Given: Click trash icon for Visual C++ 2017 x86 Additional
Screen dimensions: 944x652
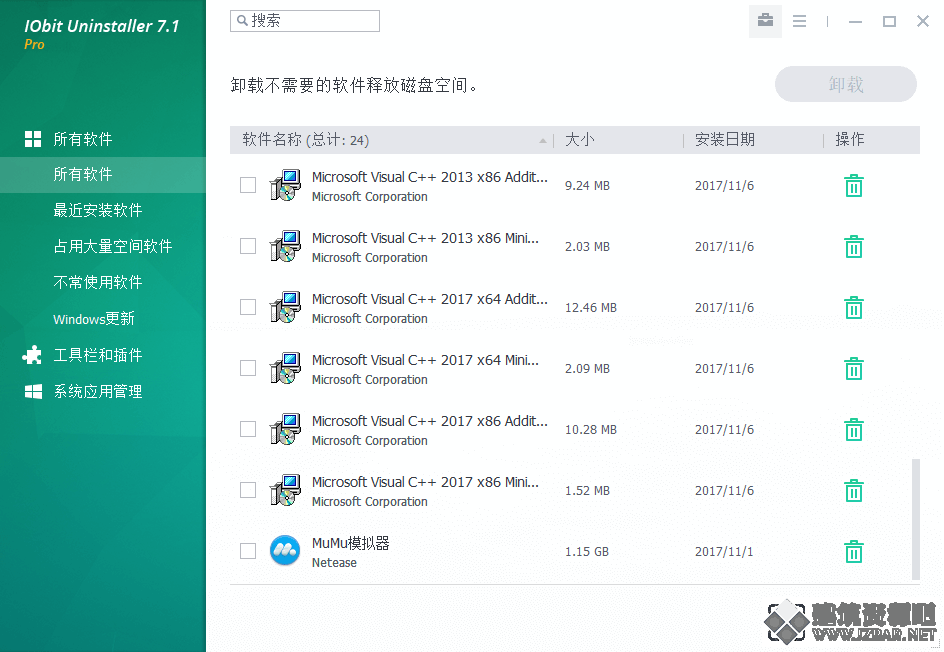Looking at the screenshot, I should (x=854, y=429).
